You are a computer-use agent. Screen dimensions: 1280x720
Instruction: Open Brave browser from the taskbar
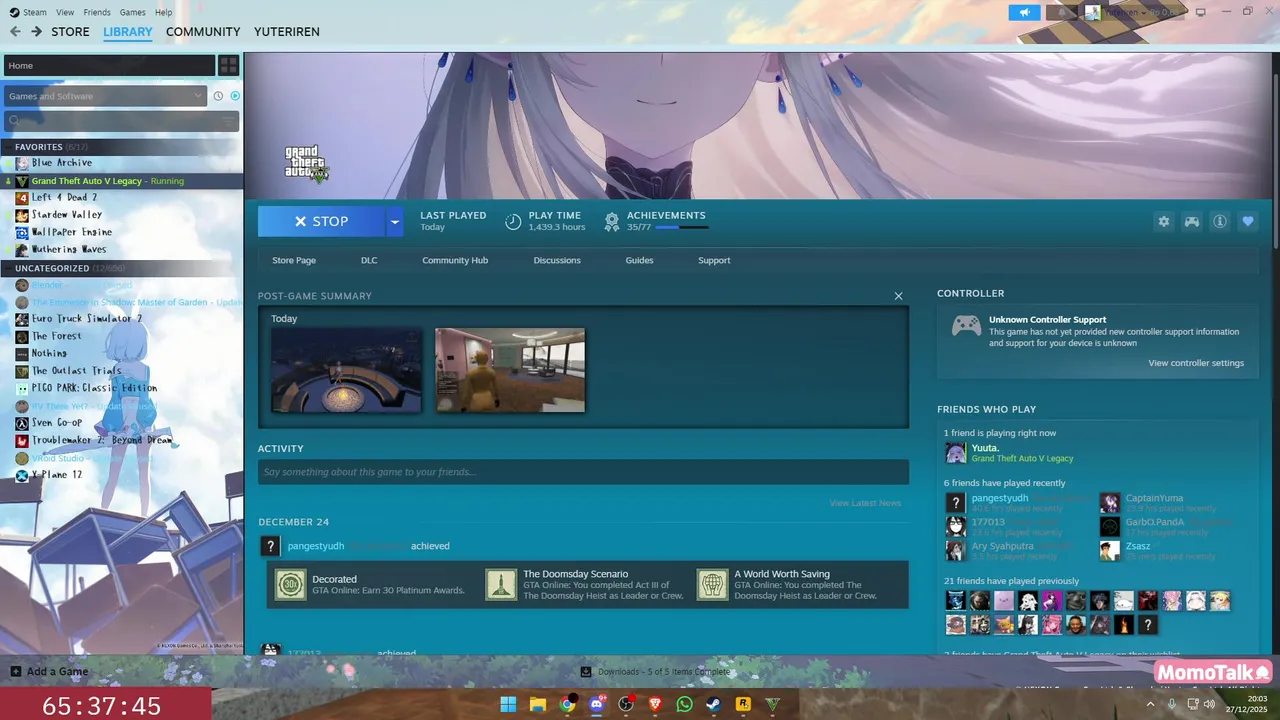(655, 704)
